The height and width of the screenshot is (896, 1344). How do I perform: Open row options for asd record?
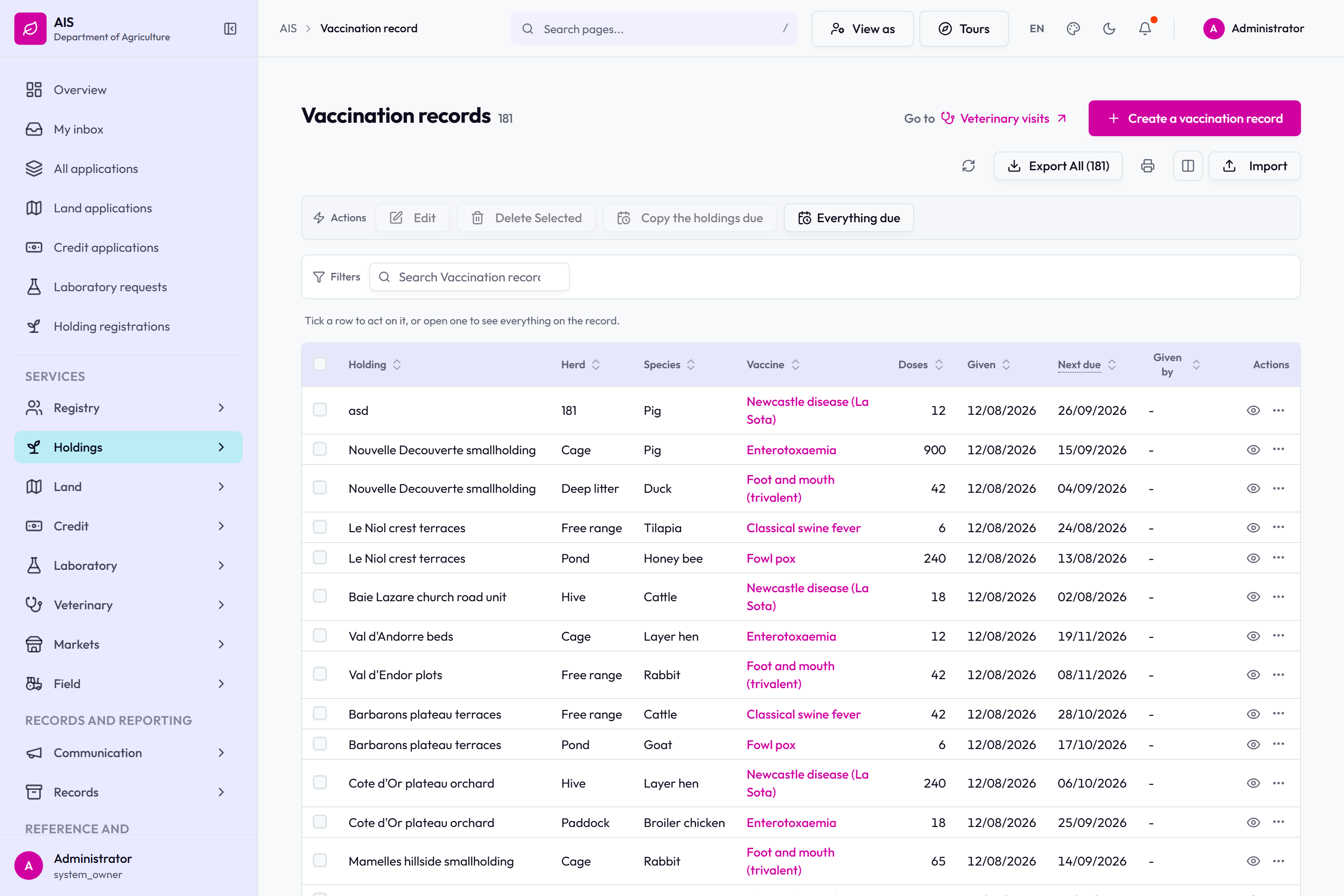pyautogui.click(x=1278, y=410)
